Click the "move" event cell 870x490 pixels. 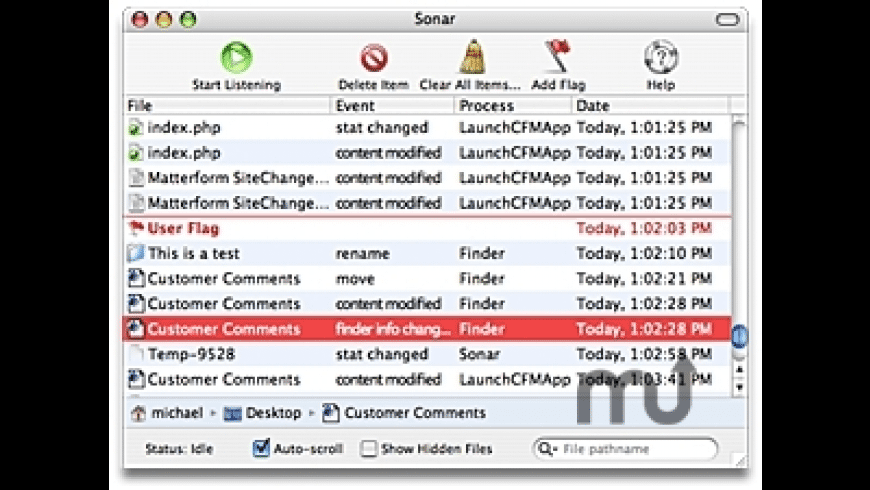pos(355,279)
